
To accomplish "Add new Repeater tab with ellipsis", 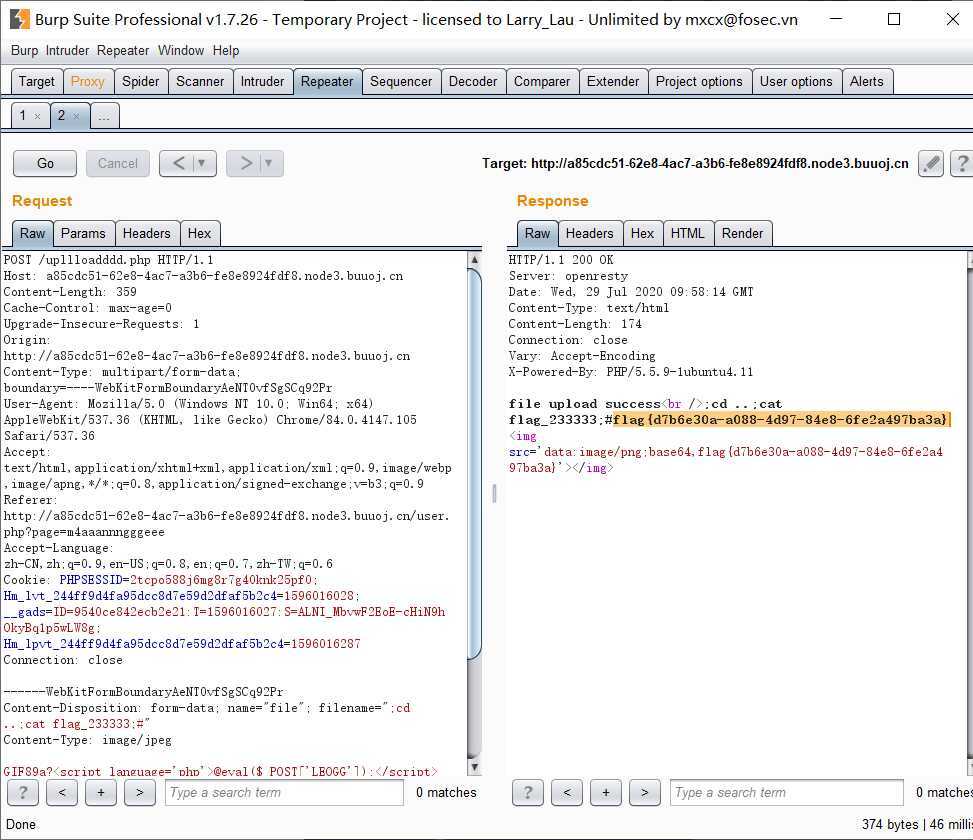I will (104, 116).
